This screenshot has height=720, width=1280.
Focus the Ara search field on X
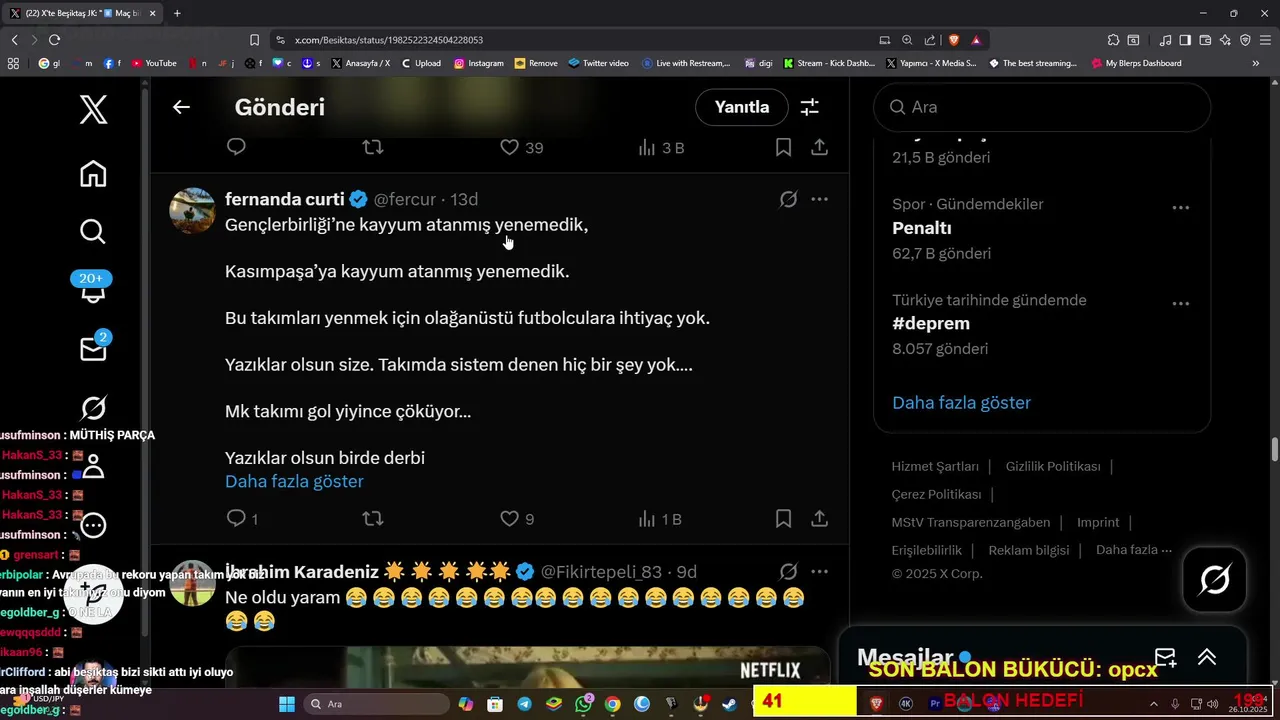pyautogui.click(x=1042, y=107)
